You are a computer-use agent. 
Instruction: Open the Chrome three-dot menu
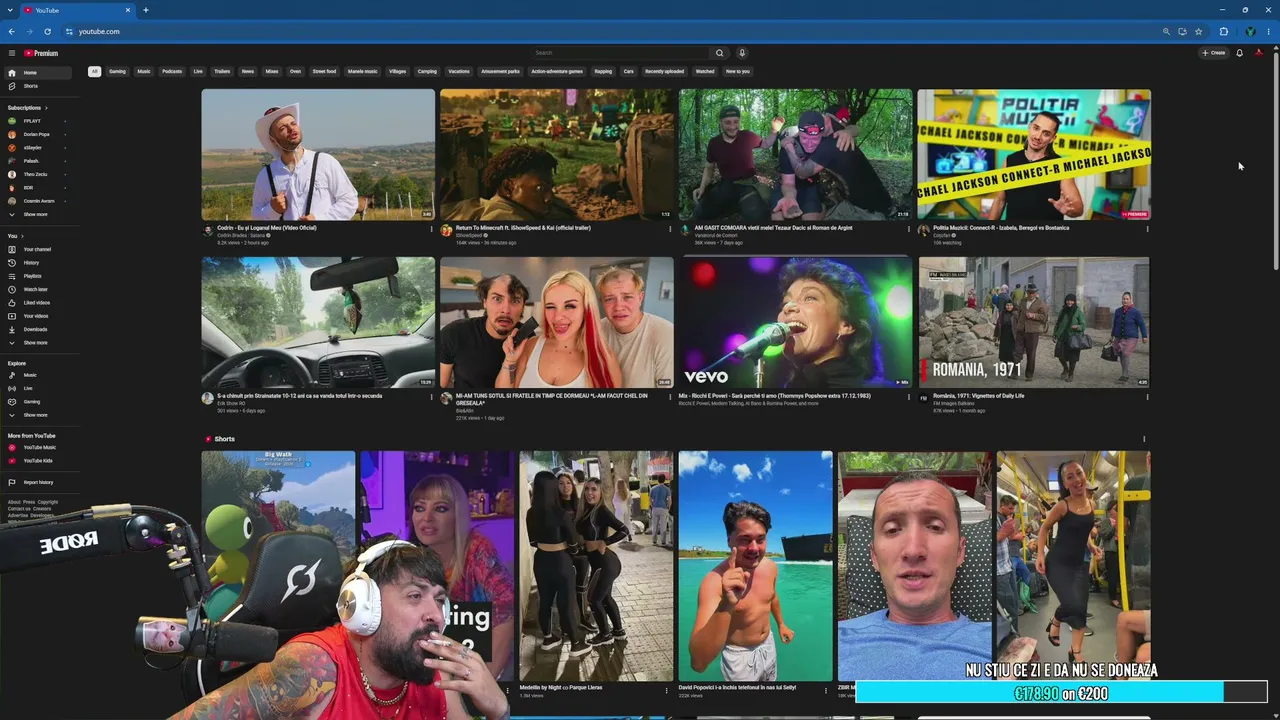[1268, 31]
